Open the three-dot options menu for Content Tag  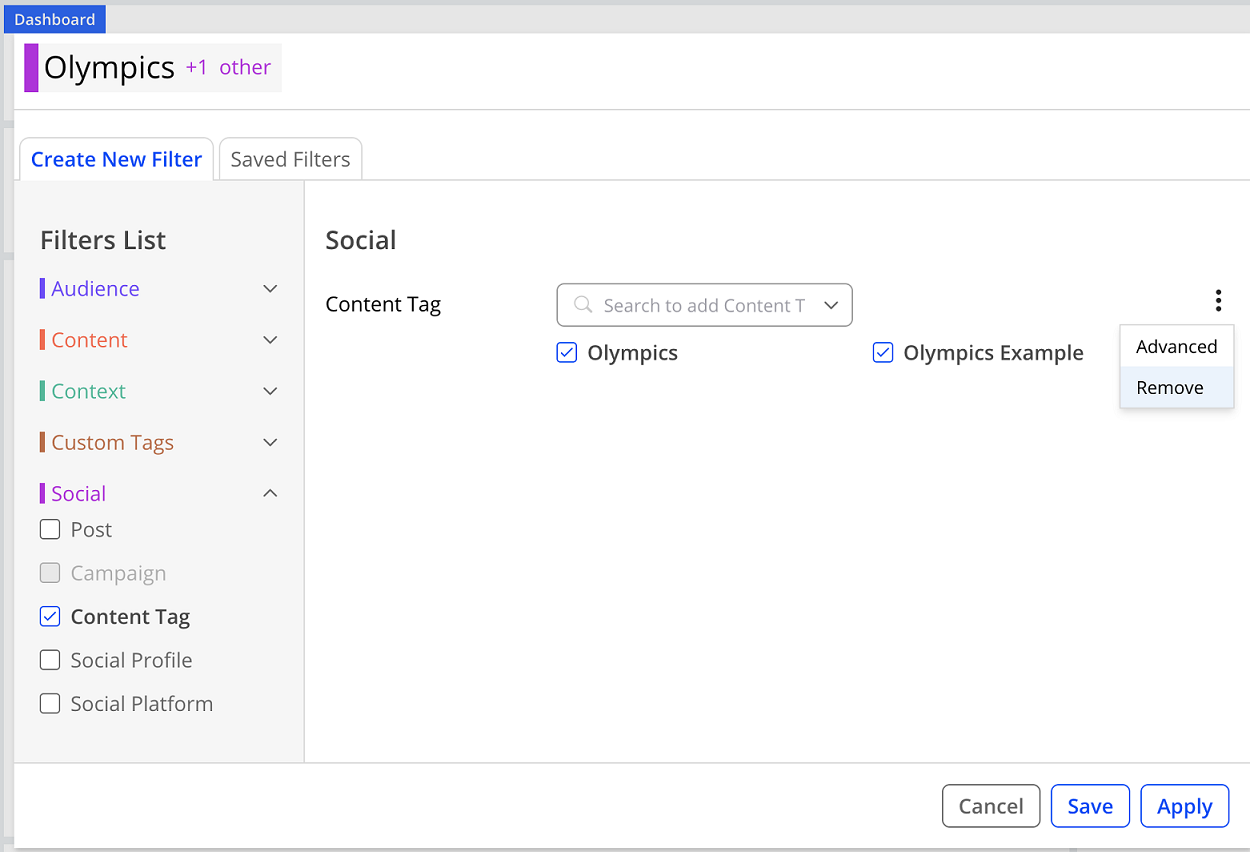pyautogui.click(x=1218, y=300)
